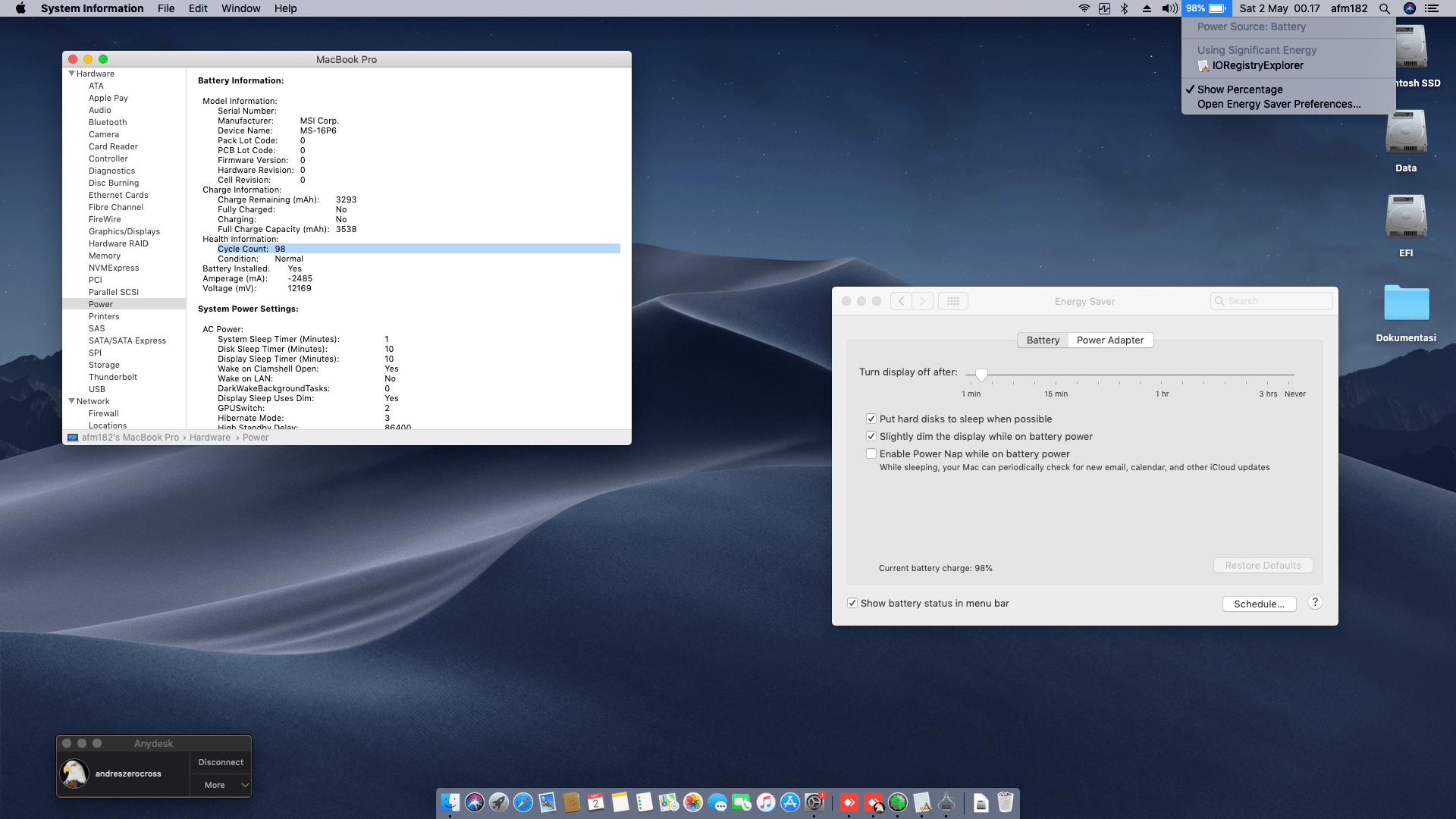Image resolution: width=1456 pixels, height=819 pixels.
Task: Open System Preferences gear in Dock
Action: 814,802
